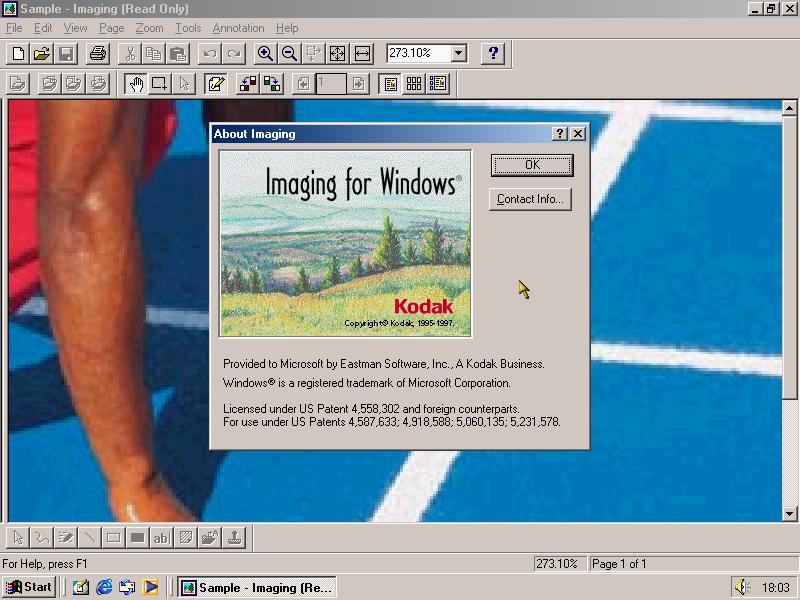Open the Zoom menu
The height and width of the screenshot is (600, 800).
[149, 28]
